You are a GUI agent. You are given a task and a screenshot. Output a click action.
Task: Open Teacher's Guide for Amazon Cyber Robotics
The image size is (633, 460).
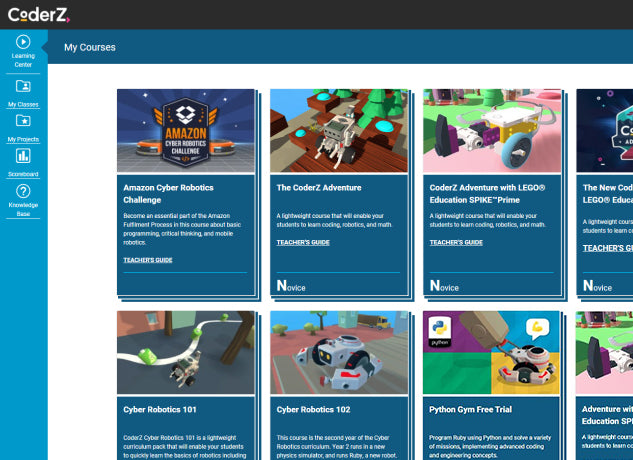(x=148, y=260)
